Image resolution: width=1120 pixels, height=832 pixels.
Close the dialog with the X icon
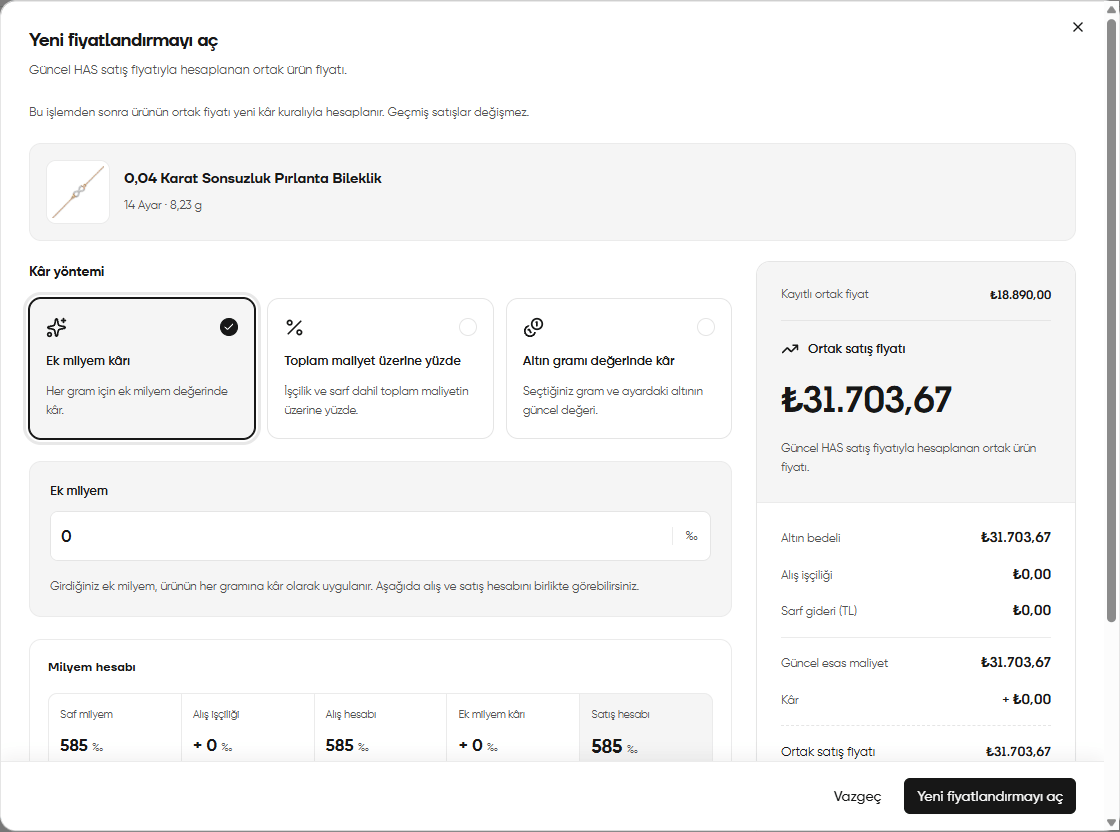pyautogui.click(x=1078, y=27)
